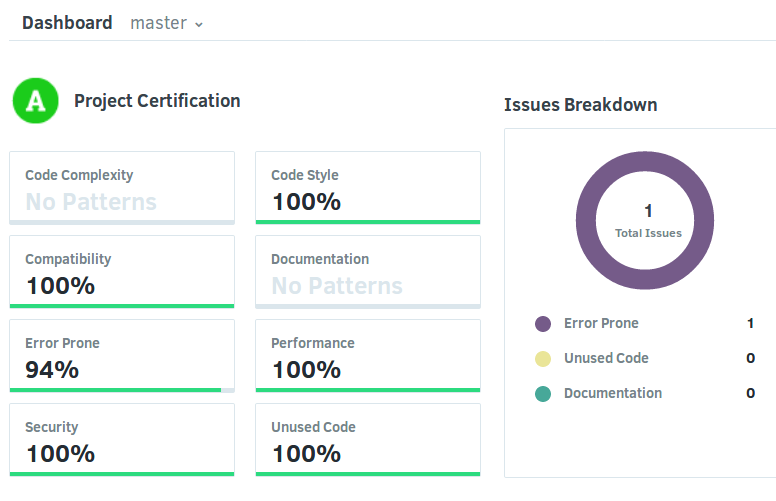Select the Compatibility 100% card
This screenshot has height=501, width=776.
(x=122, y=272)
